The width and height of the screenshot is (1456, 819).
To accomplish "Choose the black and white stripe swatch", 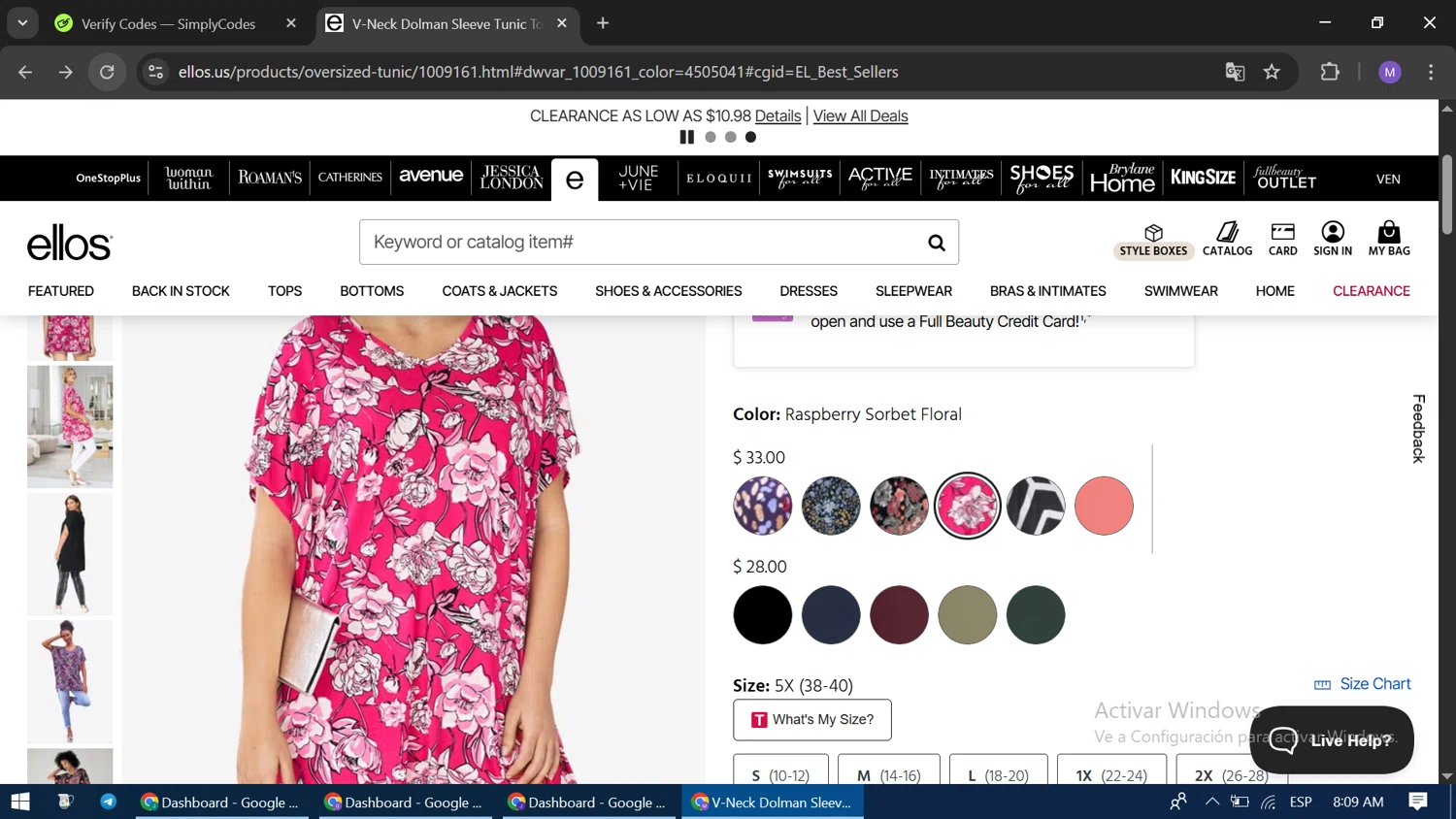I will pos(1036,506).
